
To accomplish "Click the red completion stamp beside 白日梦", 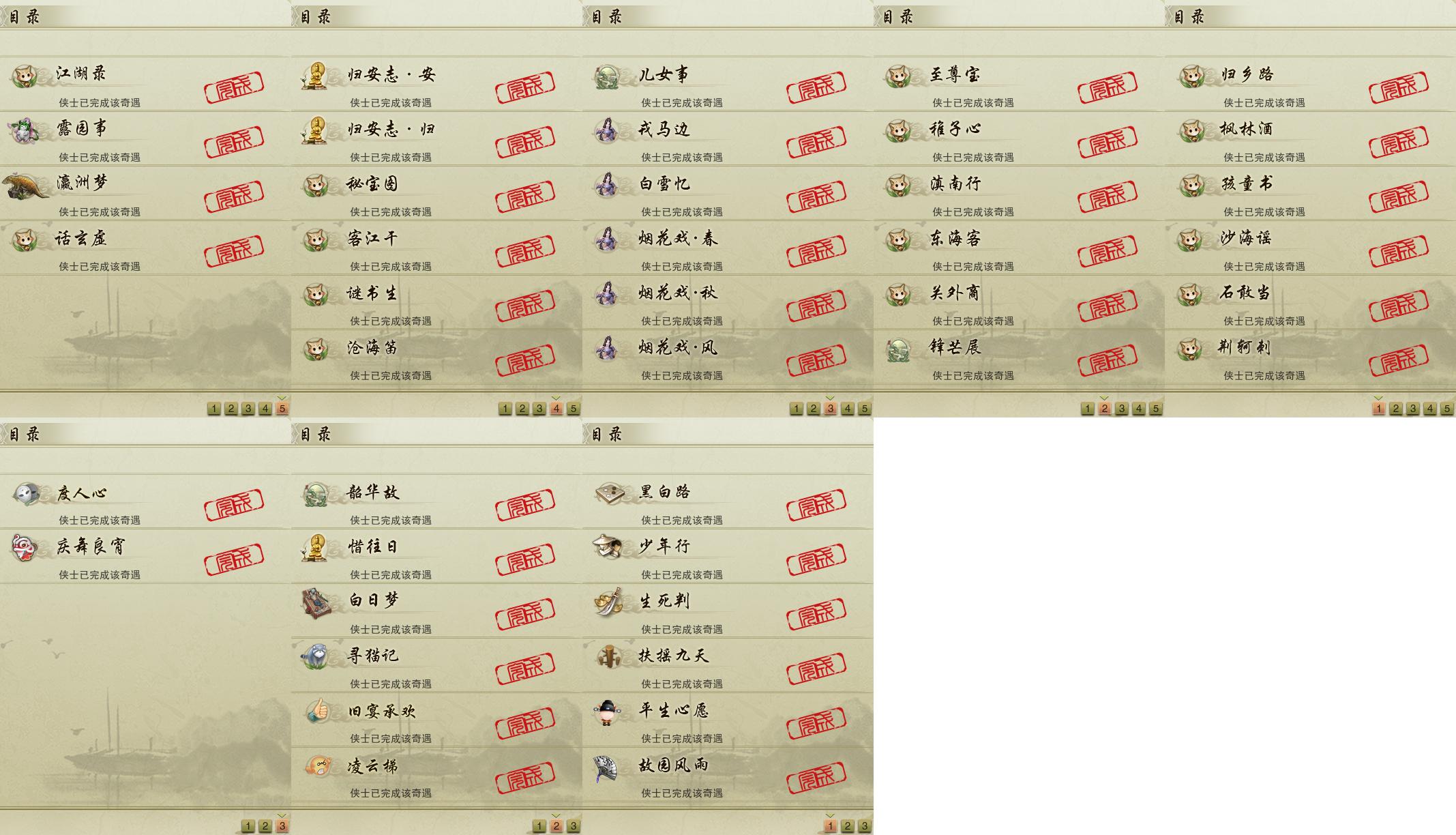I will (x=525, y=613).
